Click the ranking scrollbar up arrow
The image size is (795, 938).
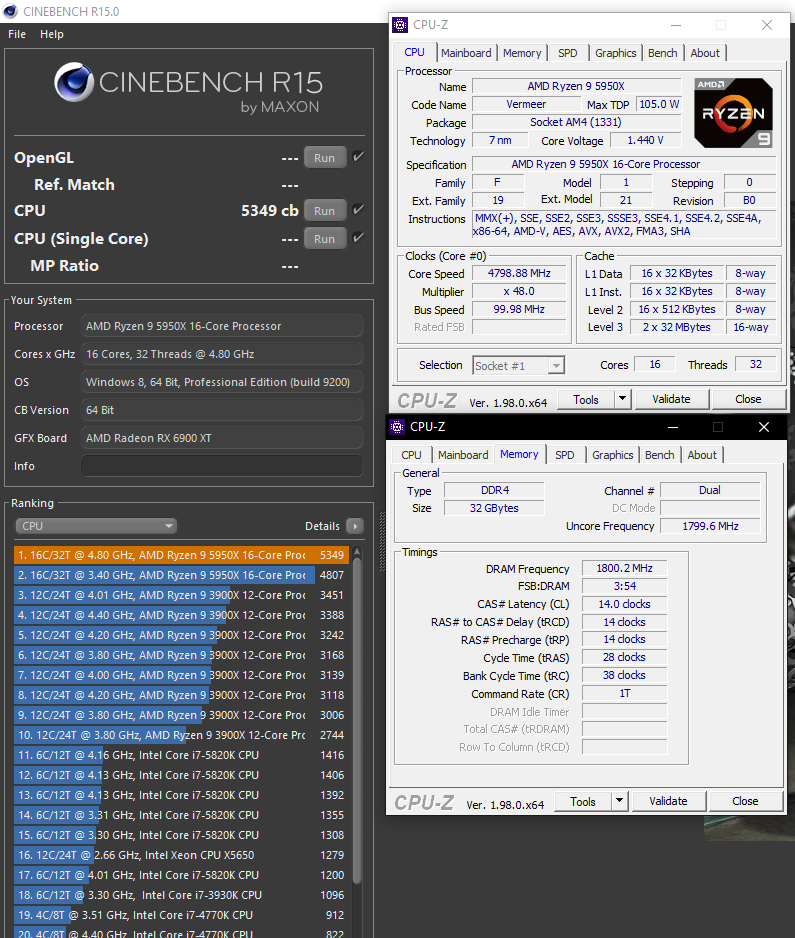tap(357, 552)
